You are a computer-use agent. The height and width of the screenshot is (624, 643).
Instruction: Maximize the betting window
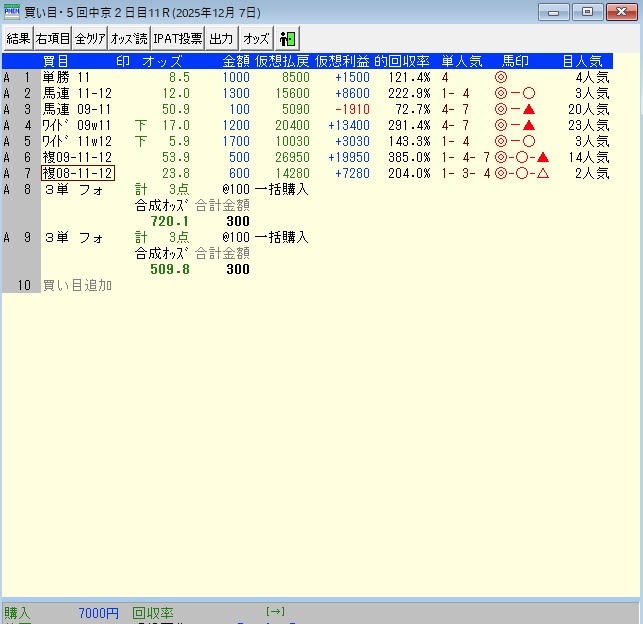pos(586,12)
